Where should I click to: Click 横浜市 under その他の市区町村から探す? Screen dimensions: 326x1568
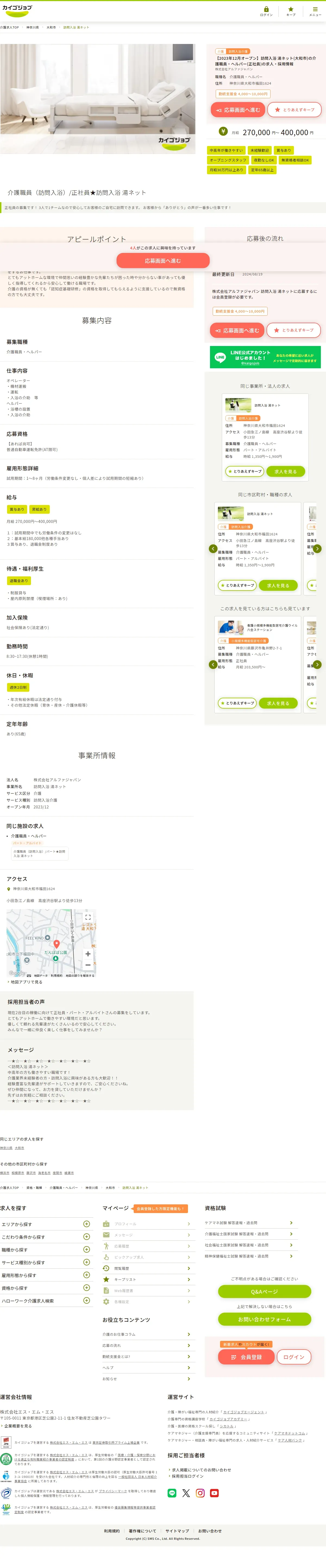click(x=5, y=1172)
